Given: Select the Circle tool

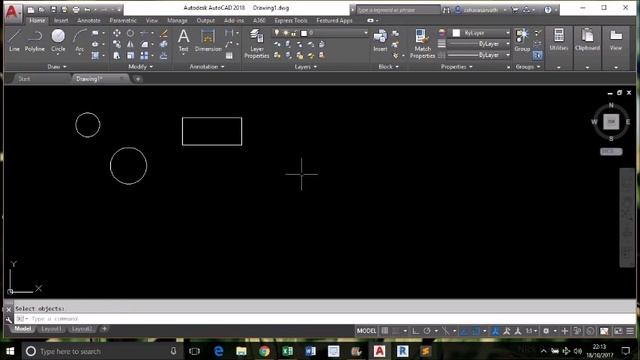Looking at the screenshot, I should [58, 40].
